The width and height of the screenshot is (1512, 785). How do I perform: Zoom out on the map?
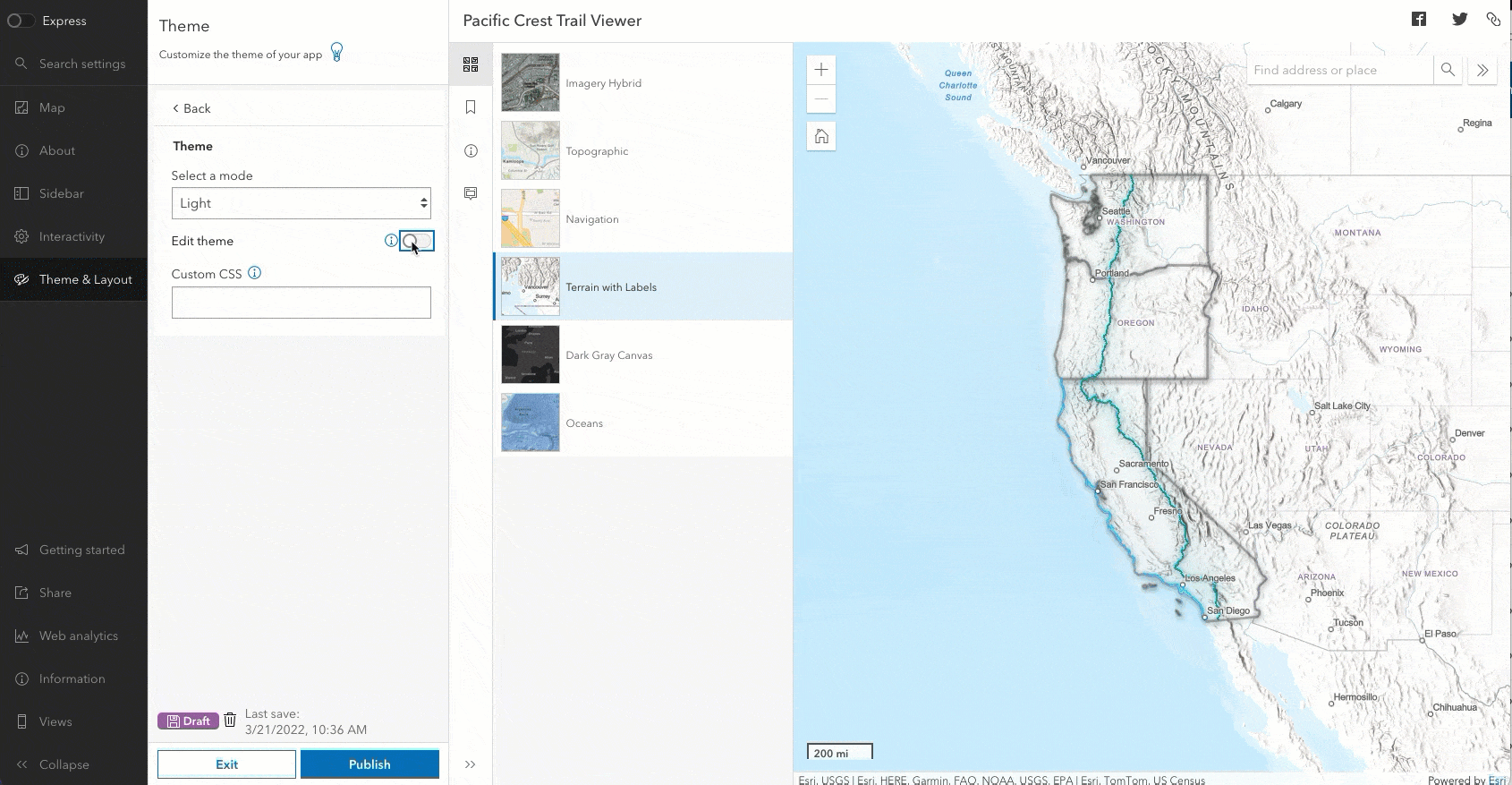821,98
